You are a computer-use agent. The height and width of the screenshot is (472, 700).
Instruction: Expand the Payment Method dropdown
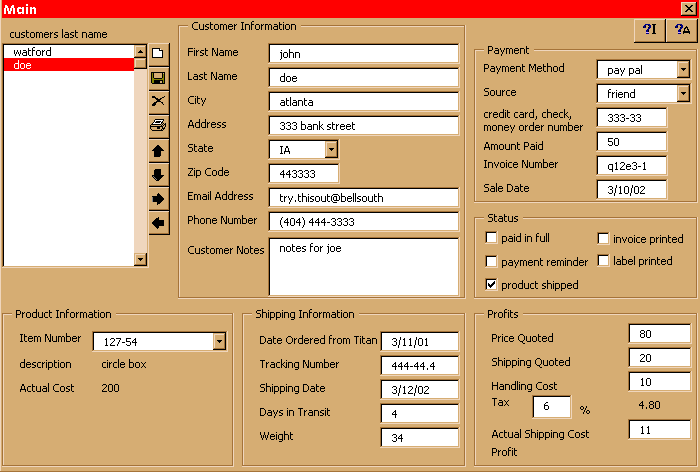tap(683, 69)
